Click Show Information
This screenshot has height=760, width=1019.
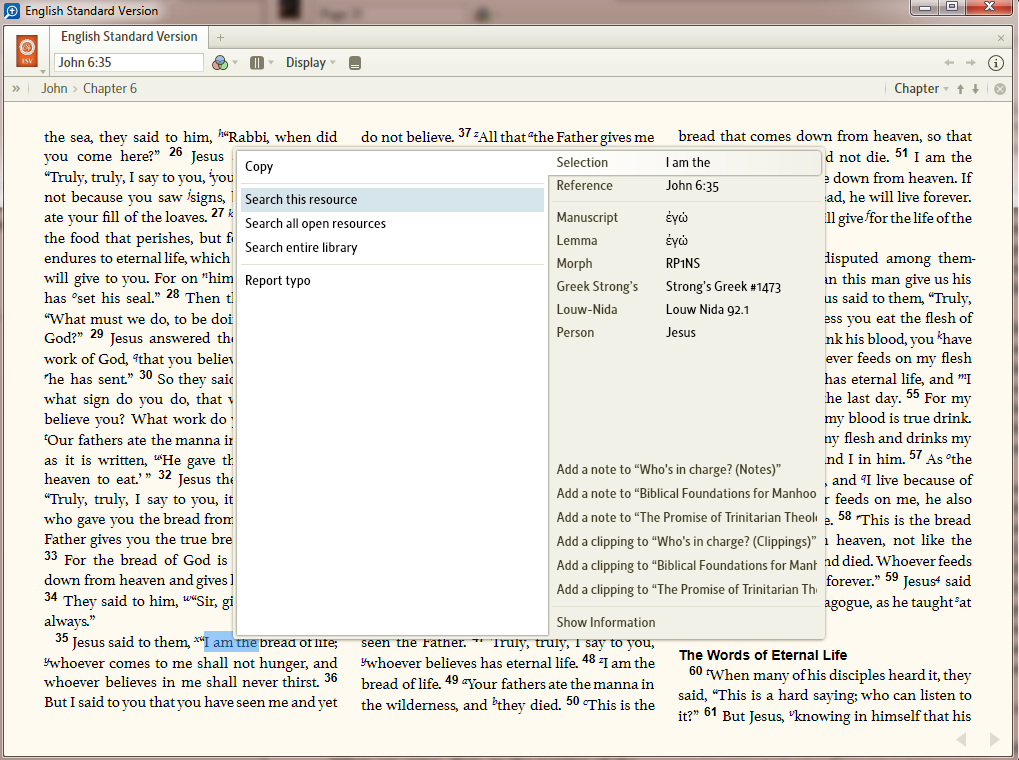pyautogui.click(x=687, y=623)
